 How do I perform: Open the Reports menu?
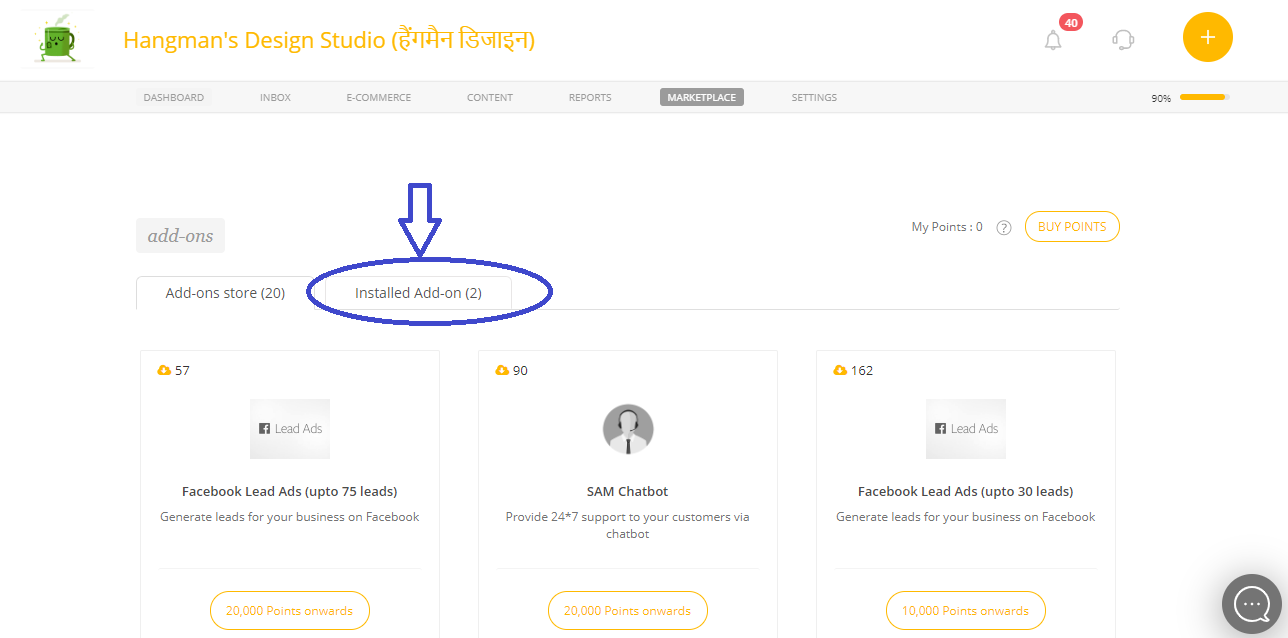(590, 97)
